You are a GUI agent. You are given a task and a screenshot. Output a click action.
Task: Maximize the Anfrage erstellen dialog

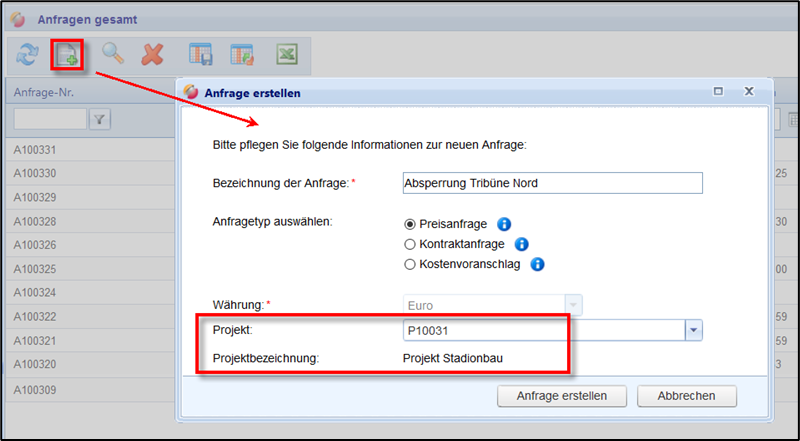tap(718, 91)
